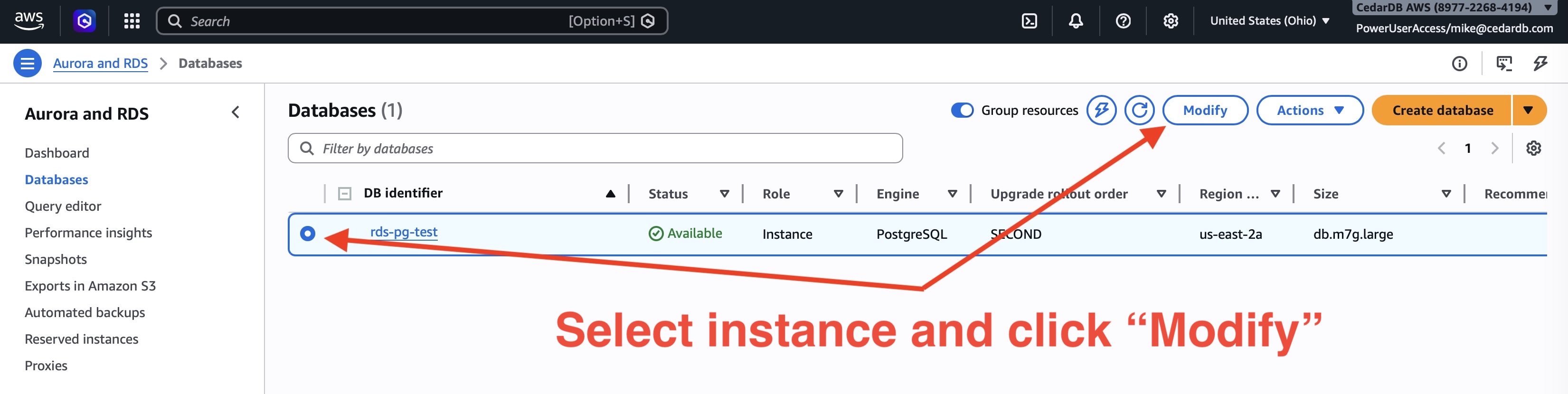Click the Modify button
Image resolution: width=1568 pixels, height=394 pixels.
1205,110
